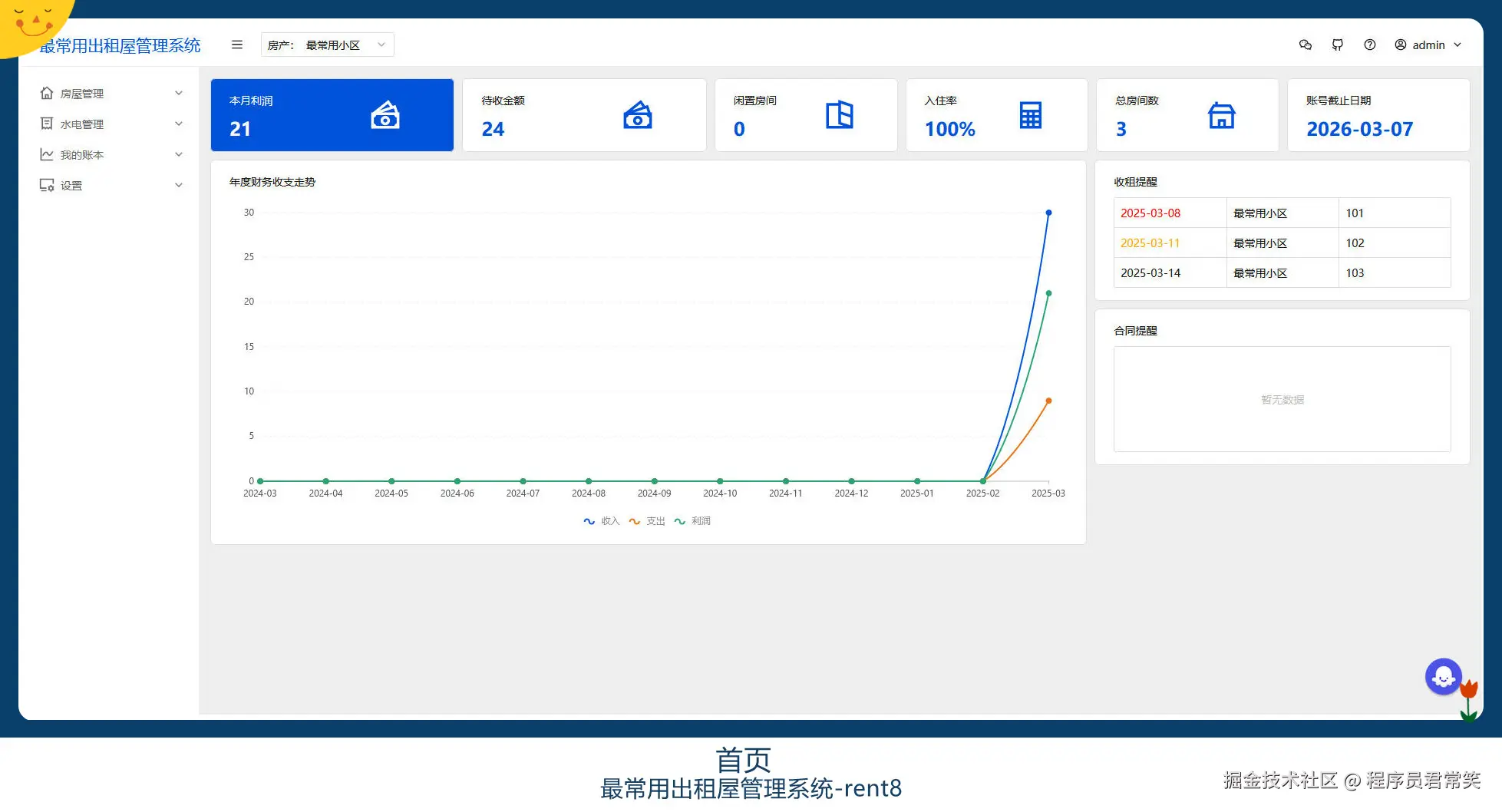Click the 总房间数 card label
This screenshot has height=812, width=1502.
1137,101
